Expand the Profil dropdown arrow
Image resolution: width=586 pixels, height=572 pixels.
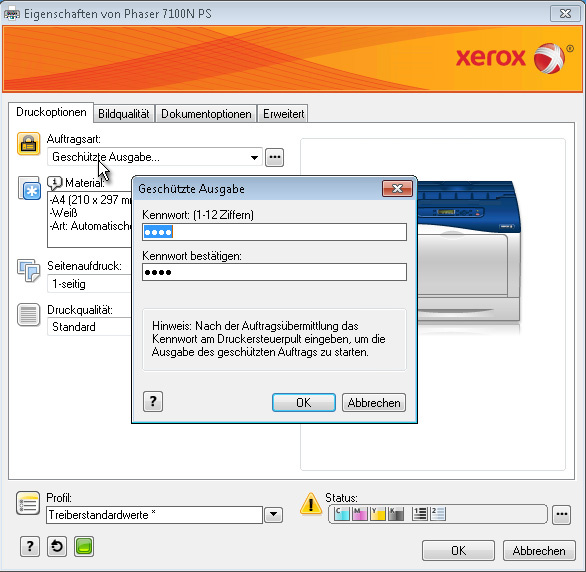[274, 515]
